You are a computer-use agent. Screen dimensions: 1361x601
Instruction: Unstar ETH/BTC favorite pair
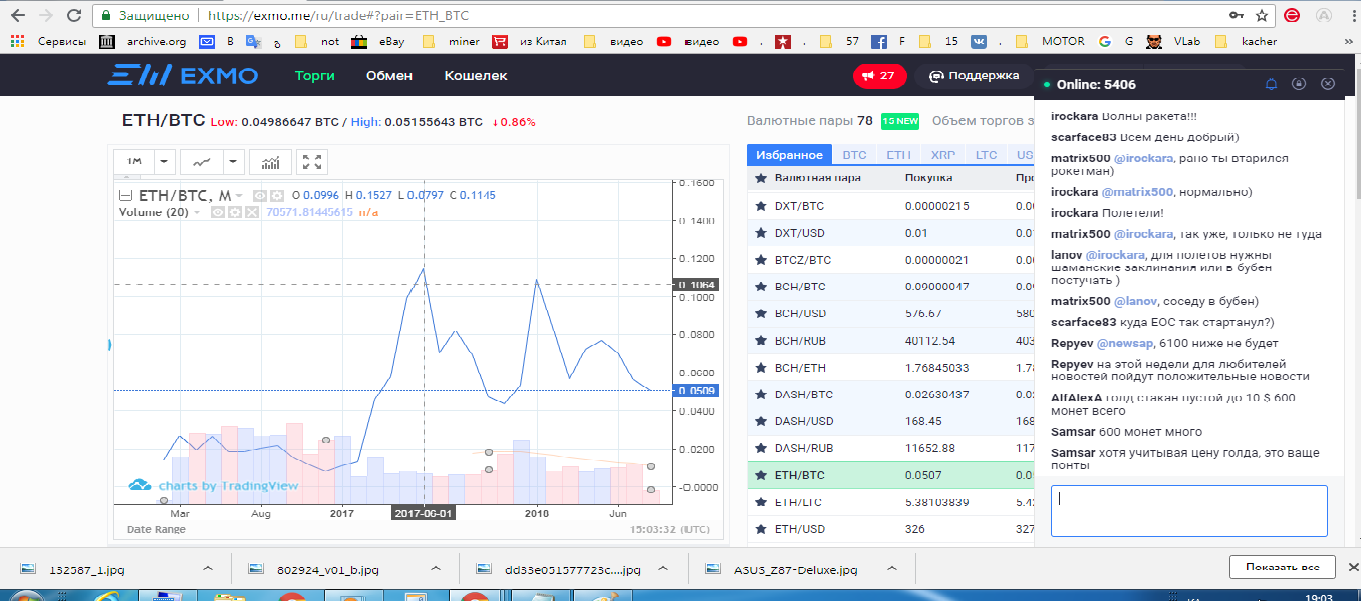760,475
